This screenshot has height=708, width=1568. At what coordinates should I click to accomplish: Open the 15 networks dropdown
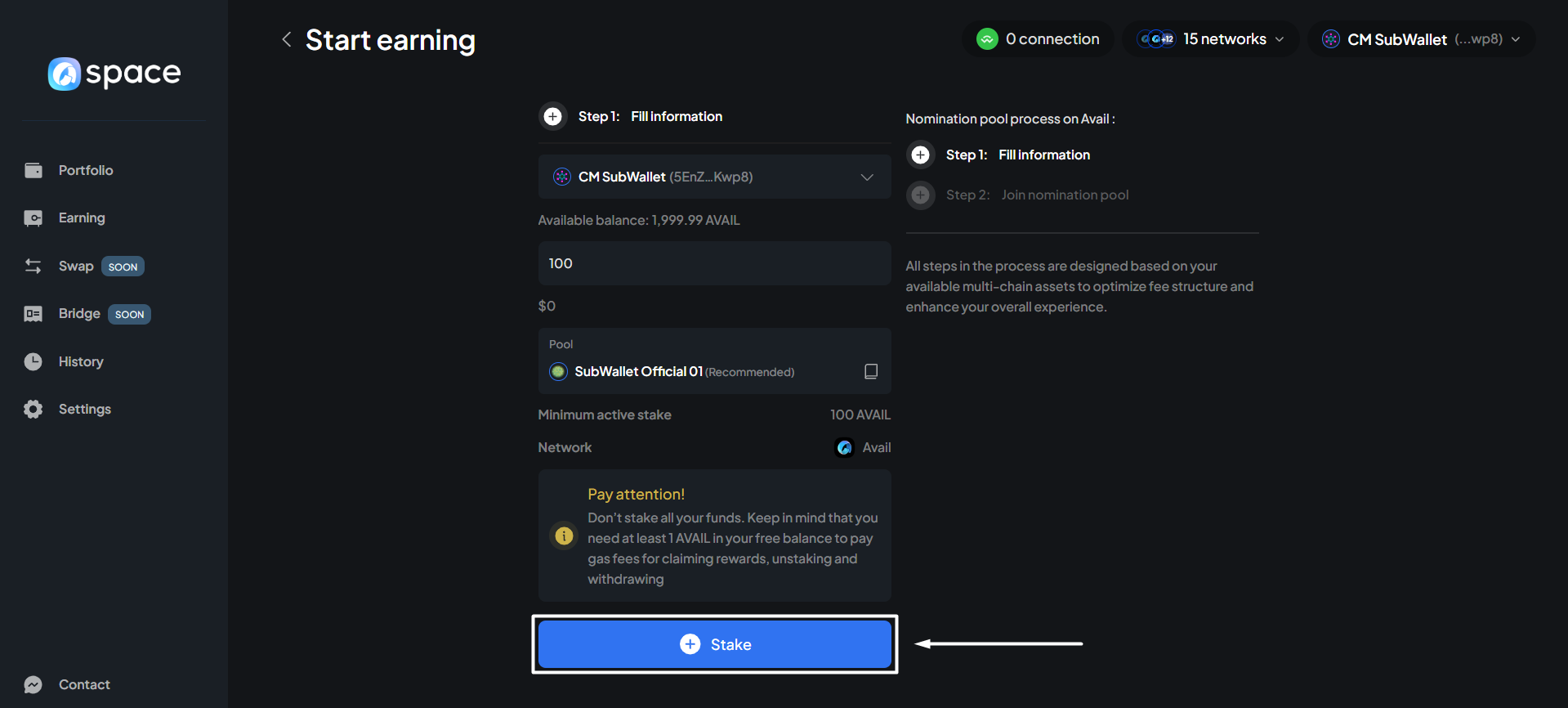1211,39
